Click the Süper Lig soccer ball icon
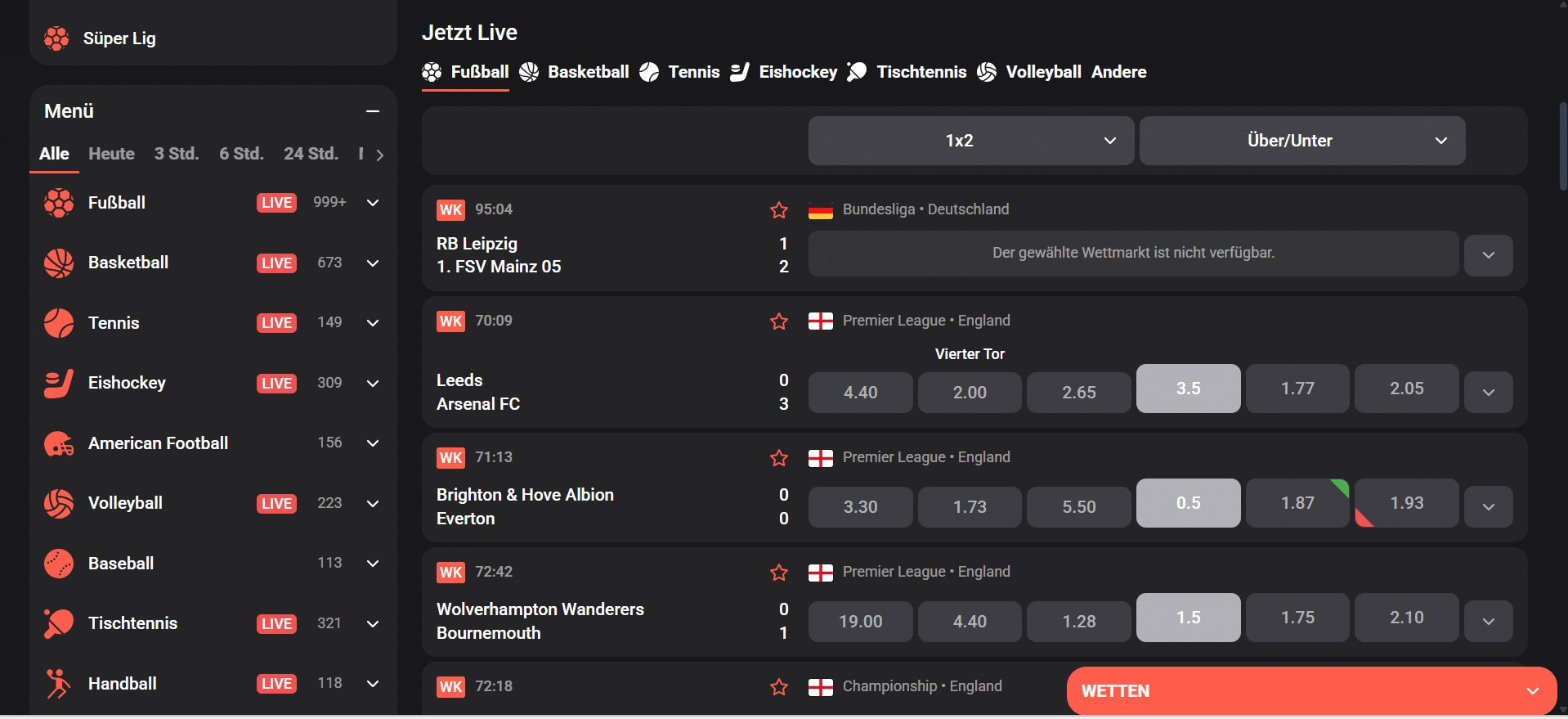Image resolution: width=1568 pixels, height=719 pixels. (56, 38)
